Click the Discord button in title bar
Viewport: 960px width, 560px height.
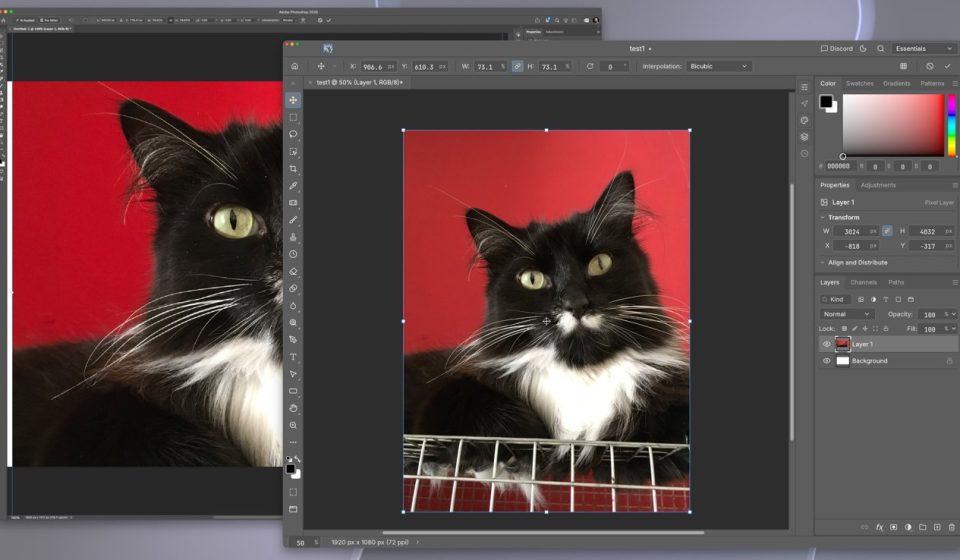pyautogui.click(x=836, y=48)
